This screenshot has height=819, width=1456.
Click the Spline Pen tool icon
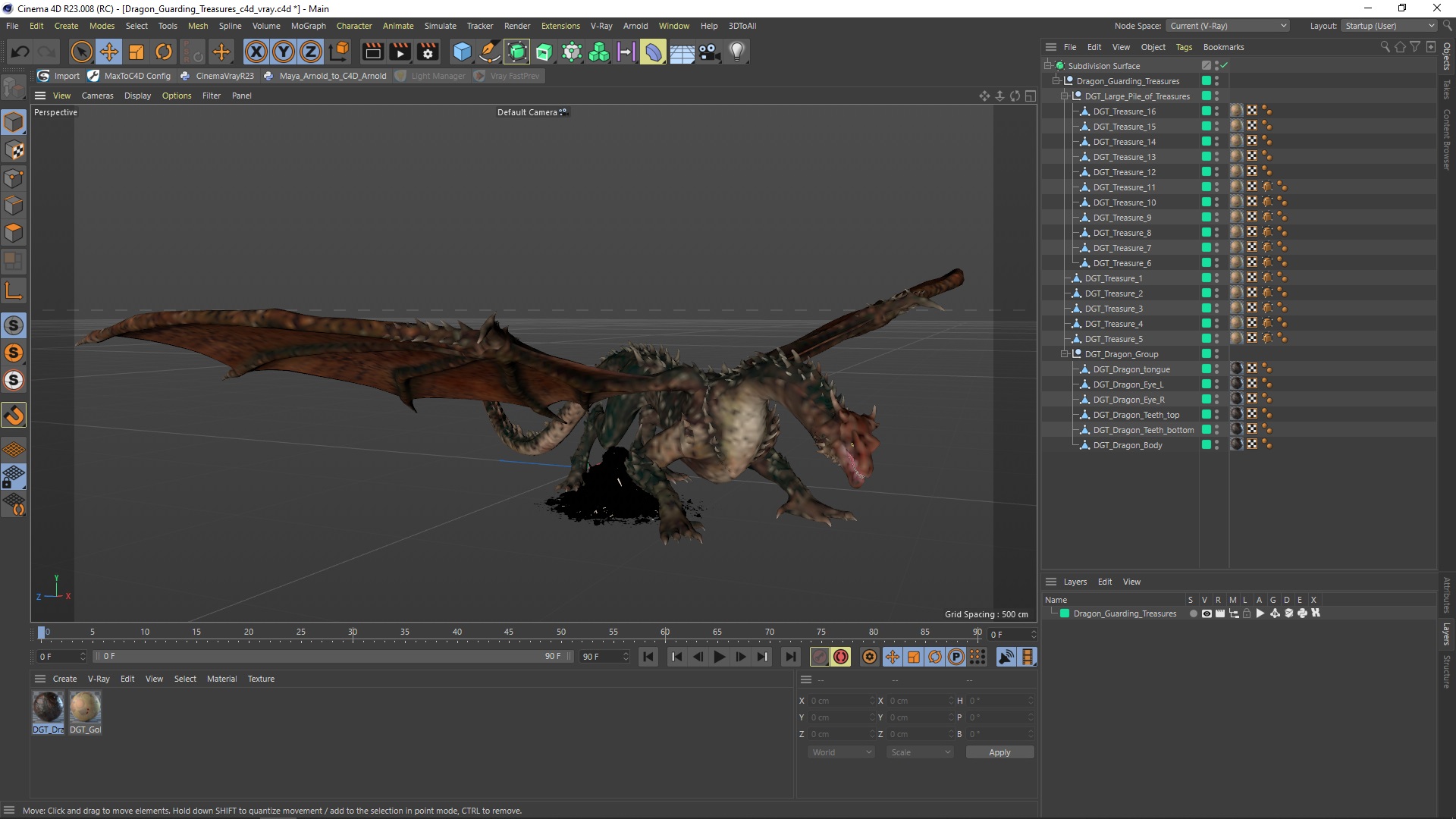pos(490,52)
